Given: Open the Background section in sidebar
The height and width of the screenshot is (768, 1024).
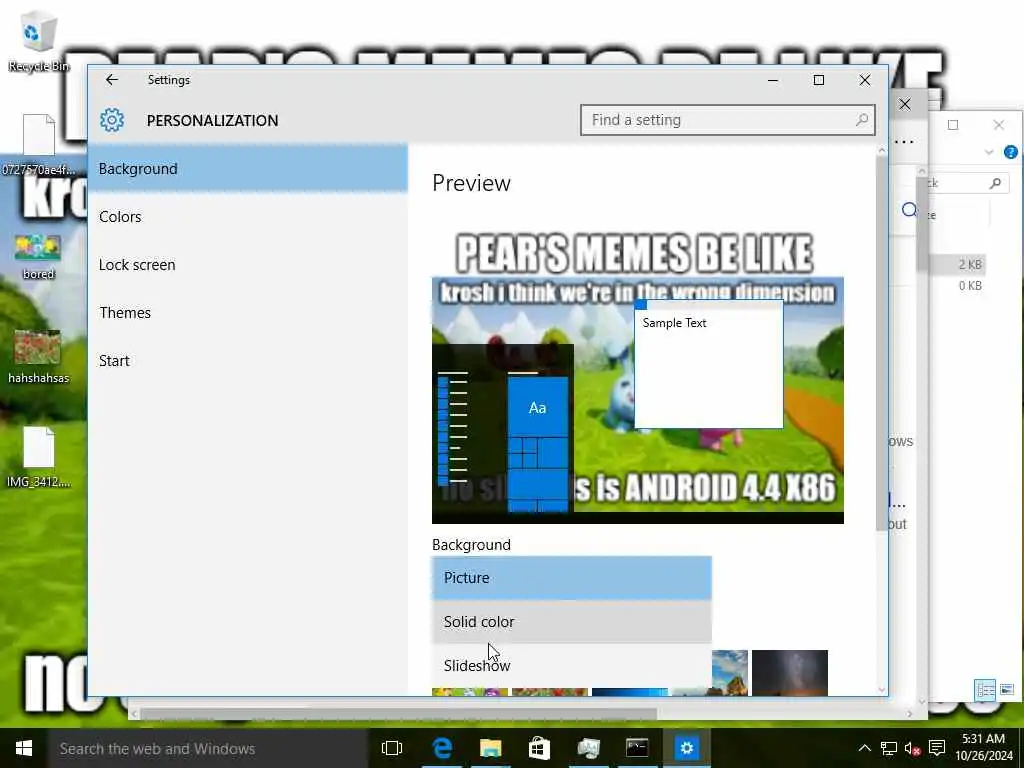Looking at the screenshot, I should coord(248,168).
